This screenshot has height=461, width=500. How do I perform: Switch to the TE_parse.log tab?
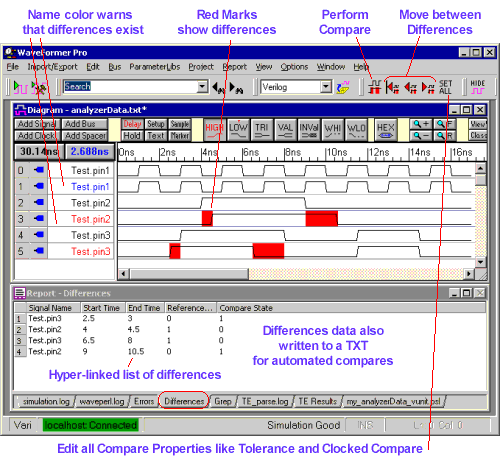point(265,402)
